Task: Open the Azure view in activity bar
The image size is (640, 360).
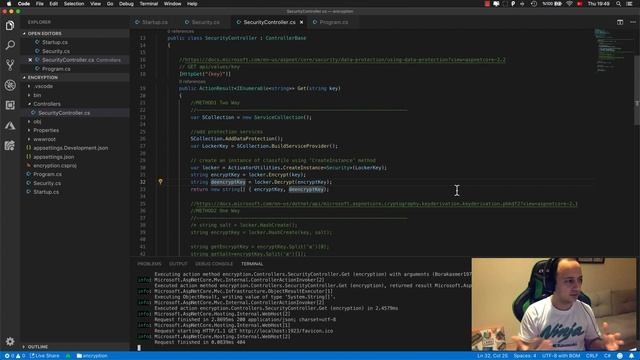Action: coord(10,125)
